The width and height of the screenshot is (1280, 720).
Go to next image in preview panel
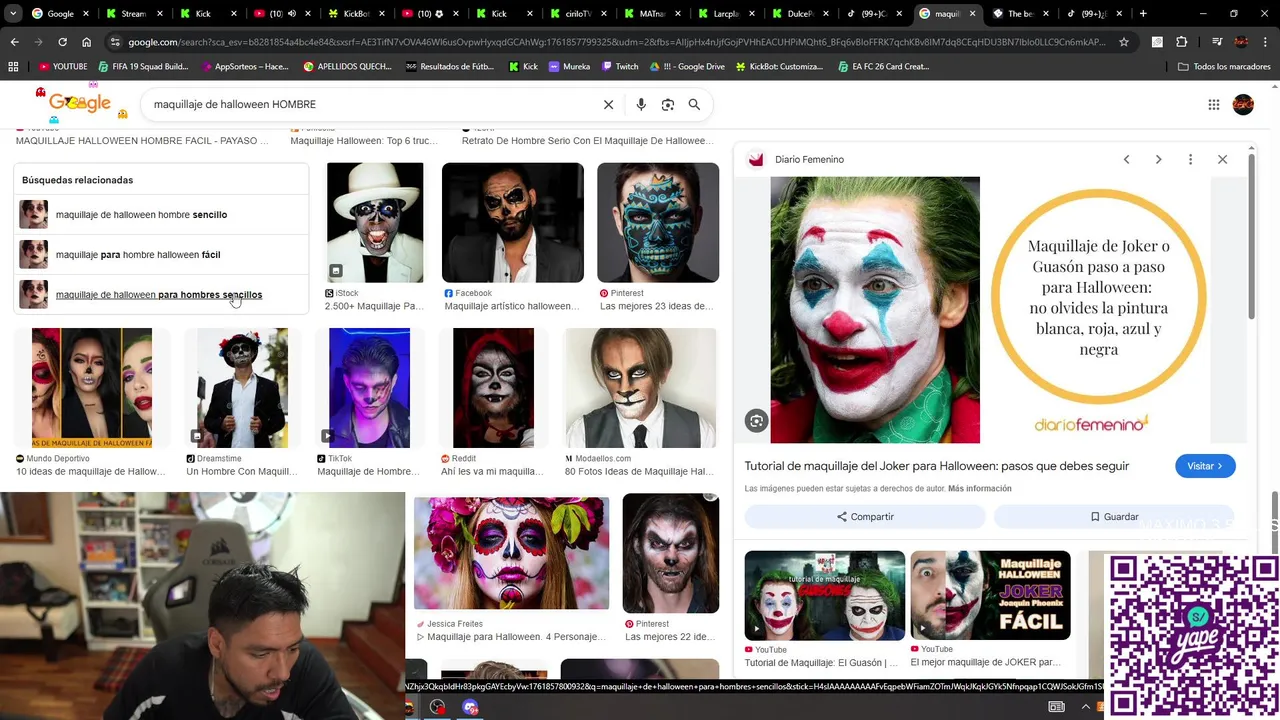tap(1158, 159)
